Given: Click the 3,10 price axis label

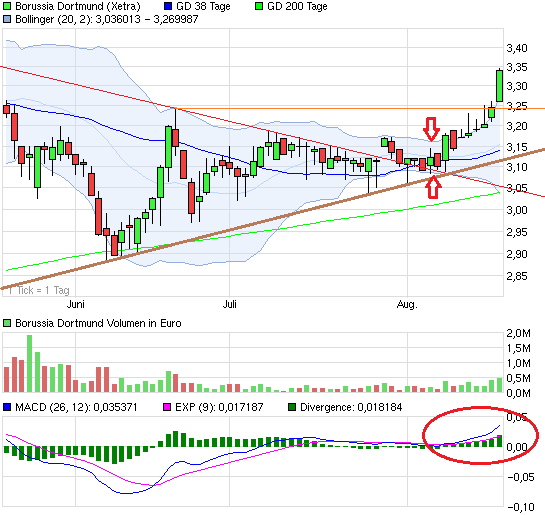Looking at the screenshot, I should [517, 167].
